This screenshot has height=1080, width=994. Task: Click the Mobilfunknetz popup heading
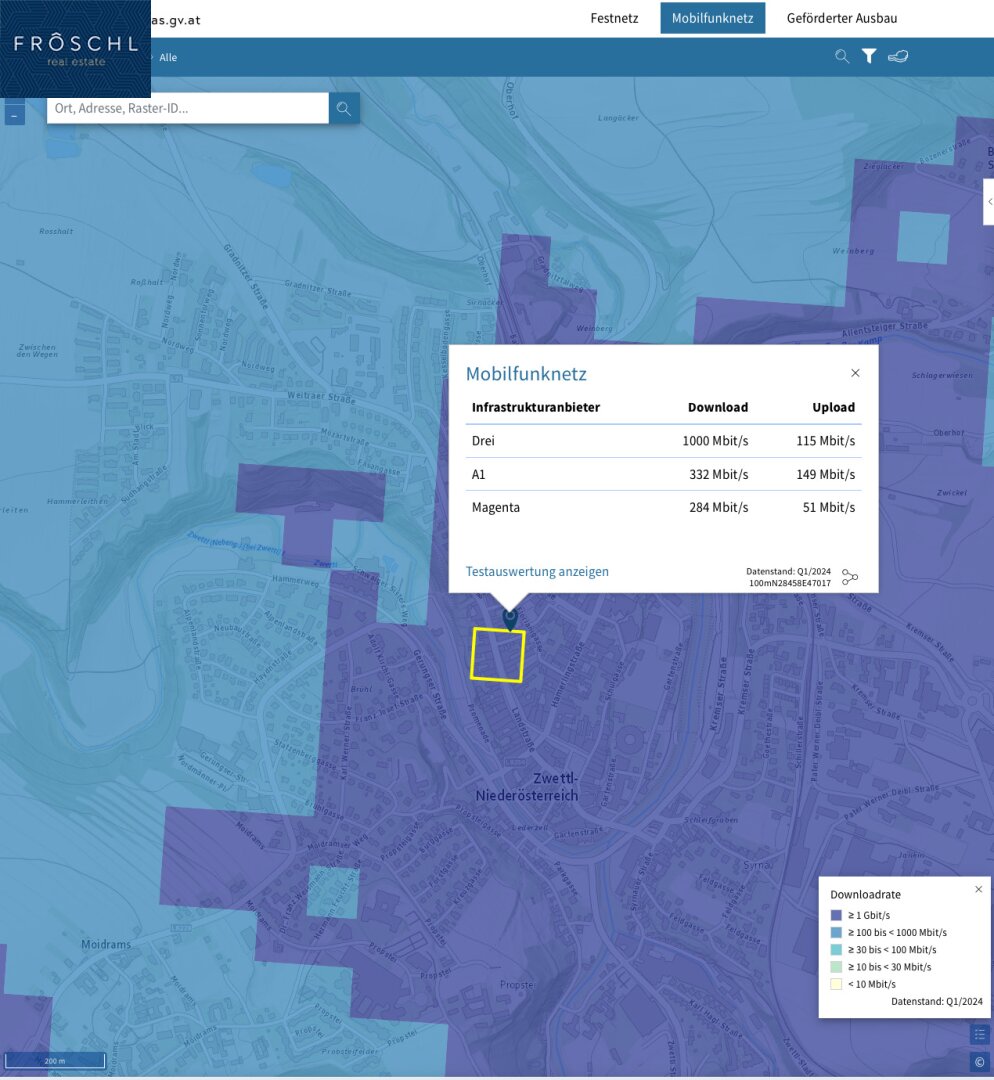(526, 373)
